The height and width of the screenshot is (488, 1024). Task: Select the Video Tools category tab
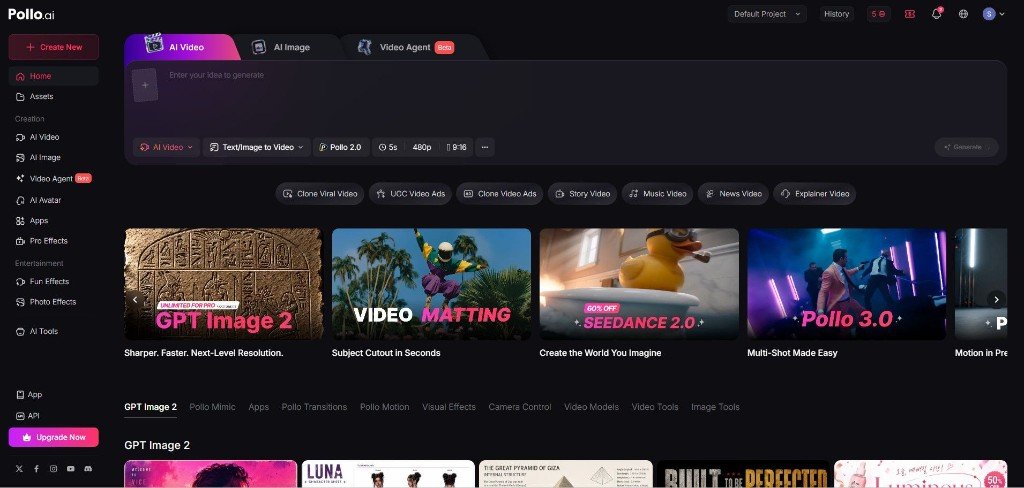pos(655,407)
